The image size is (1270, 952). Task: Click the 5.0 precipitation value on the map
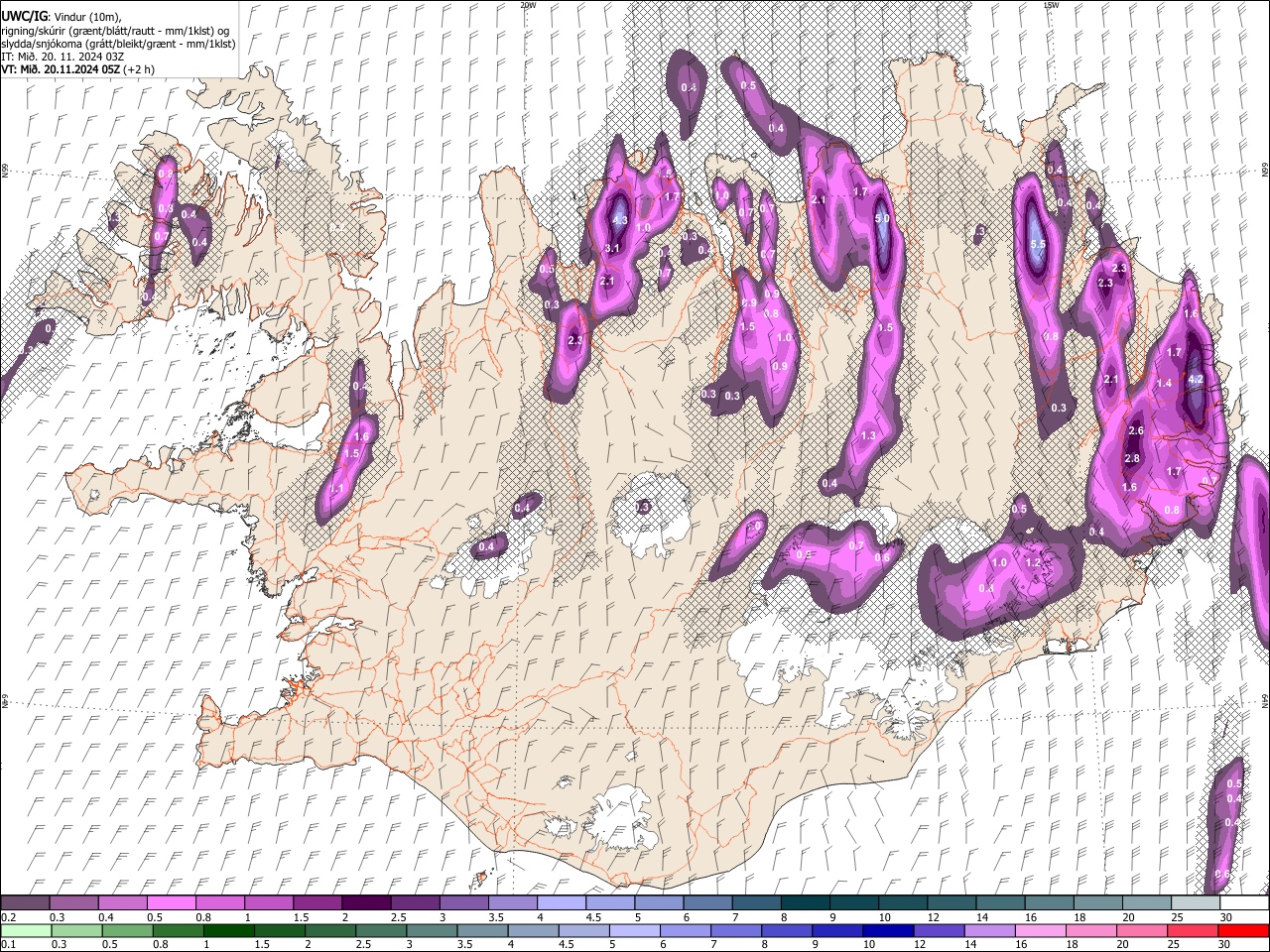pos(881,218)
